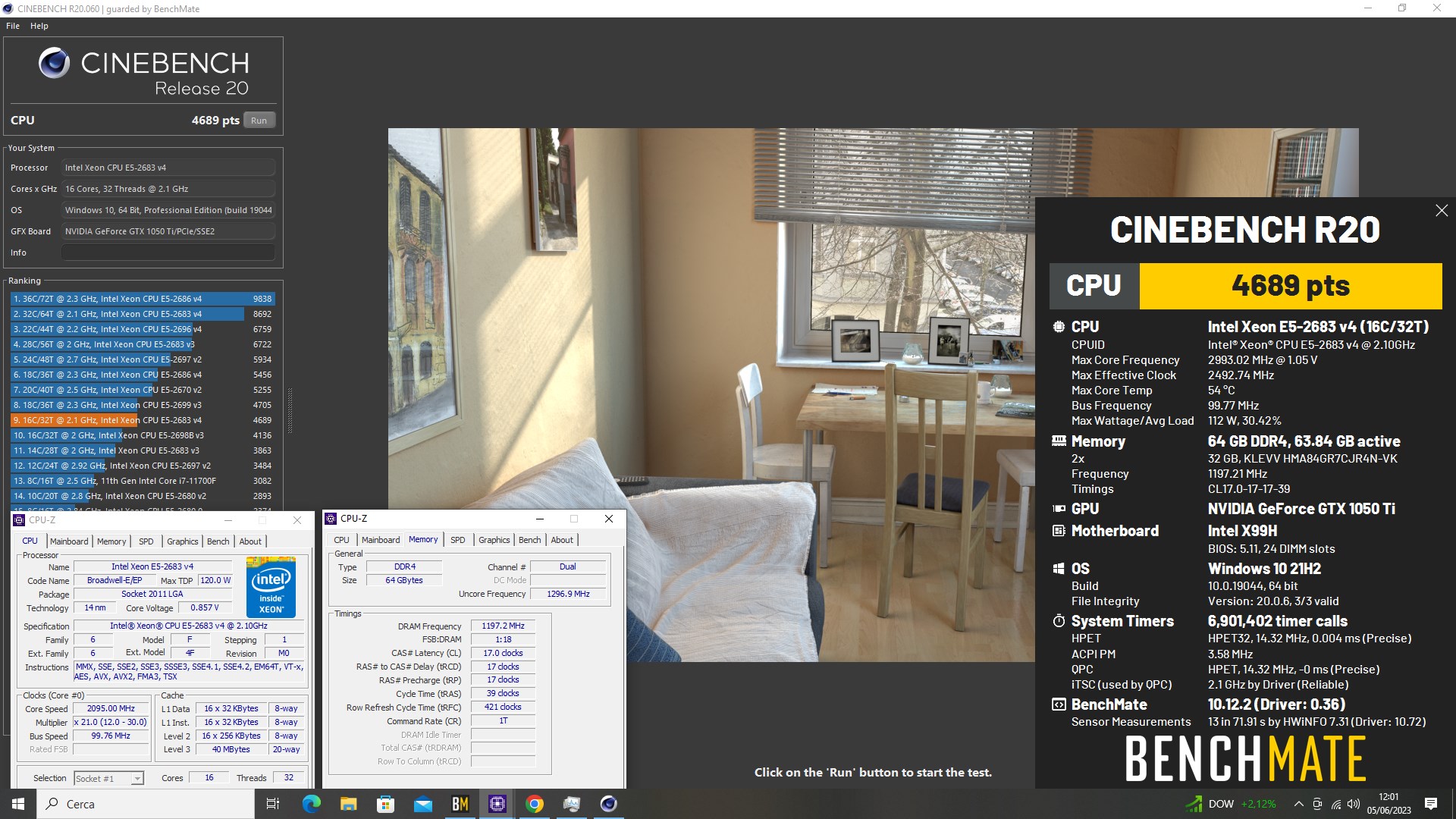This screenshot has width=1456, height=819.
Task: Click icon in background CPU-Z title bar
Action: (x=19, y=520)
